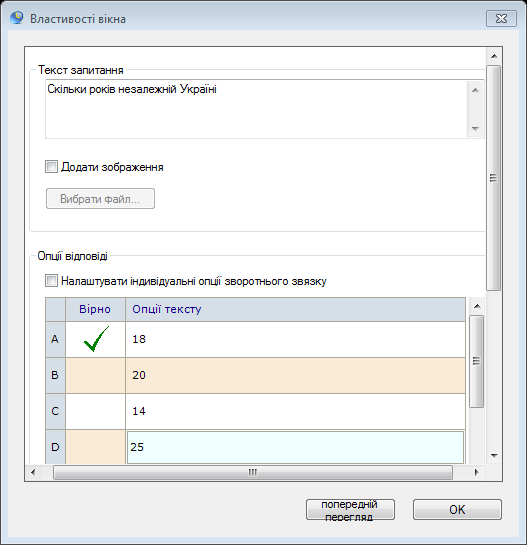Click the right arrow of horizontal scrollbar
Screen dimensions: 527x545
(477, 472)
